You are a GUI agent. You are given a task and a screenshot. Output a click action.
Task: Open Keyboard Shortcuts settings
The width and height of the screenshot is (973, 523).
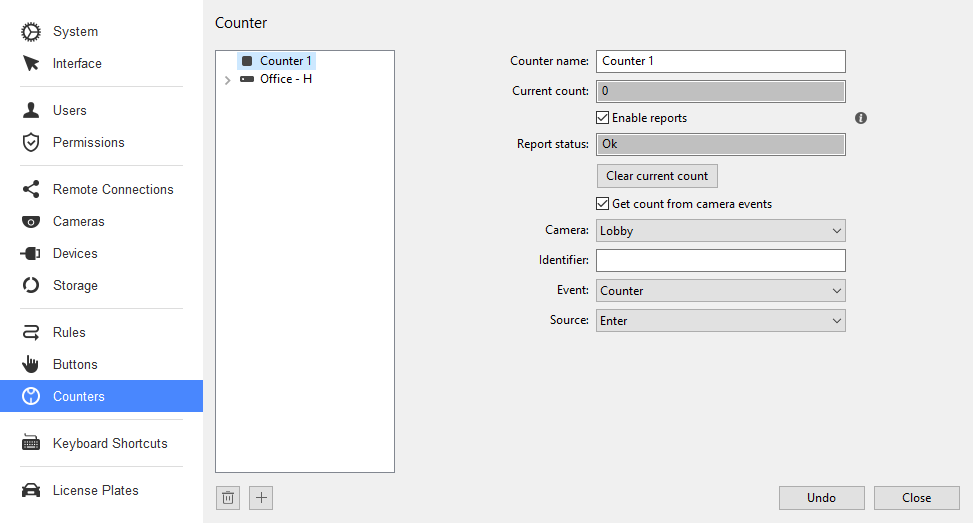[x=110, y=444]
